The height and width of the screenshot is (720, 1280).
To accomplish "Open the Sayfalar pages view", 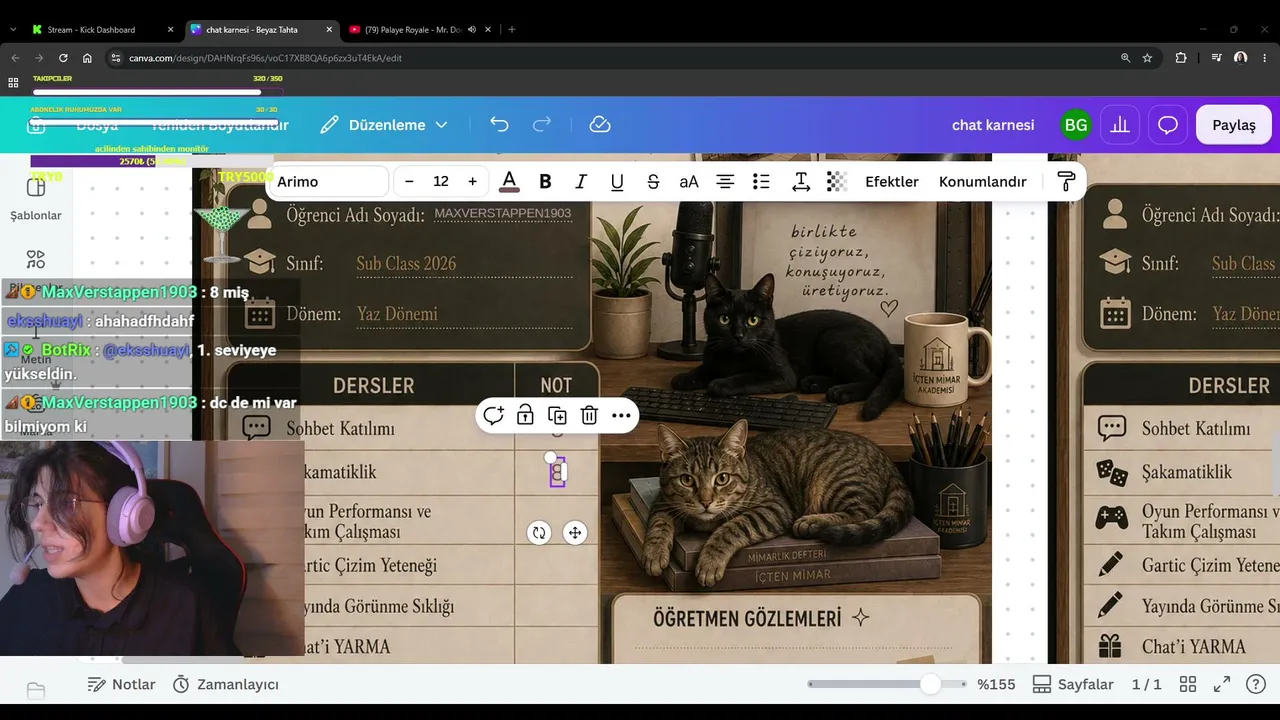I will [1073, 685].
